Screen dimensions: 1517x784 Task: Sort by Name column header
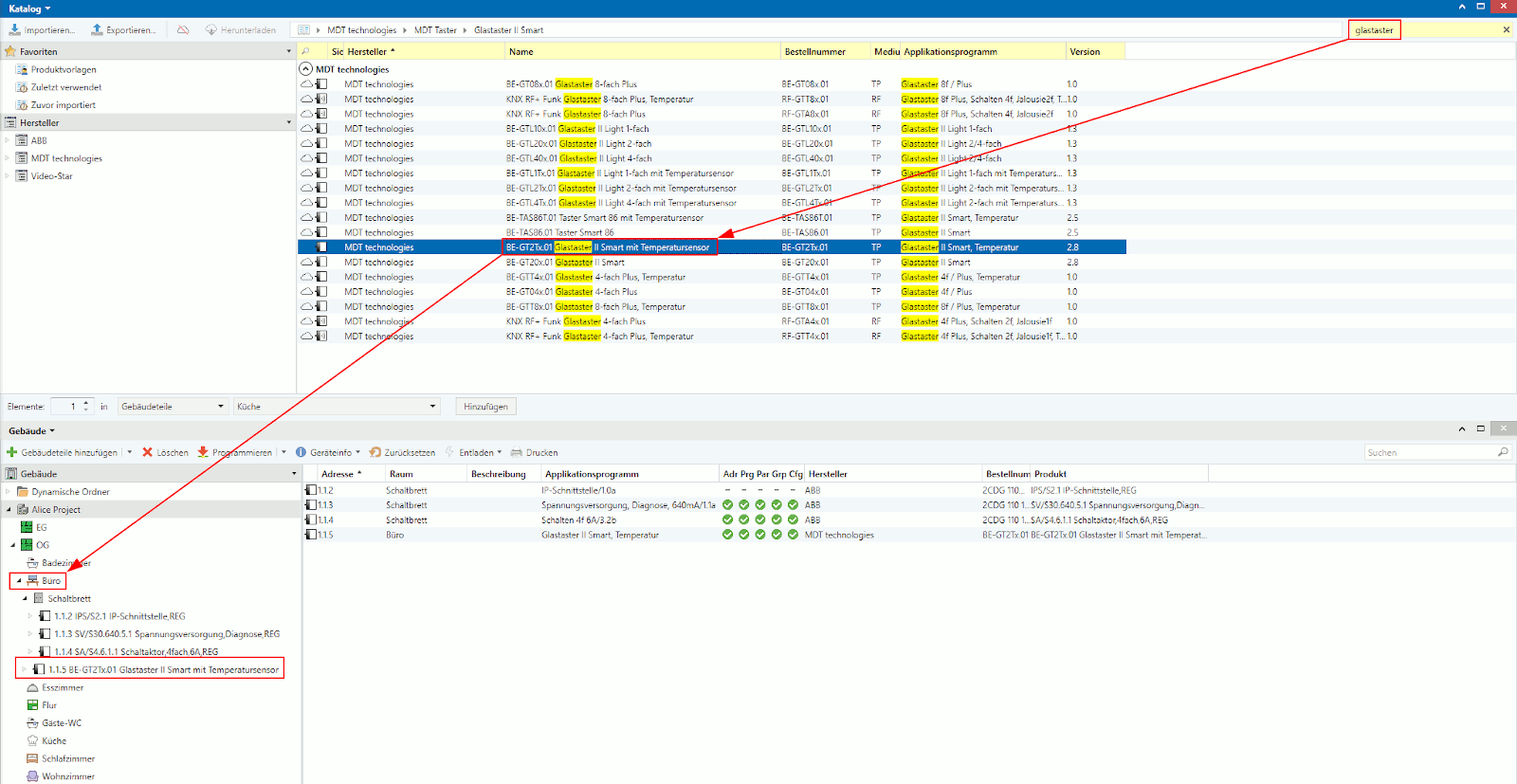[x=643, y=52]
